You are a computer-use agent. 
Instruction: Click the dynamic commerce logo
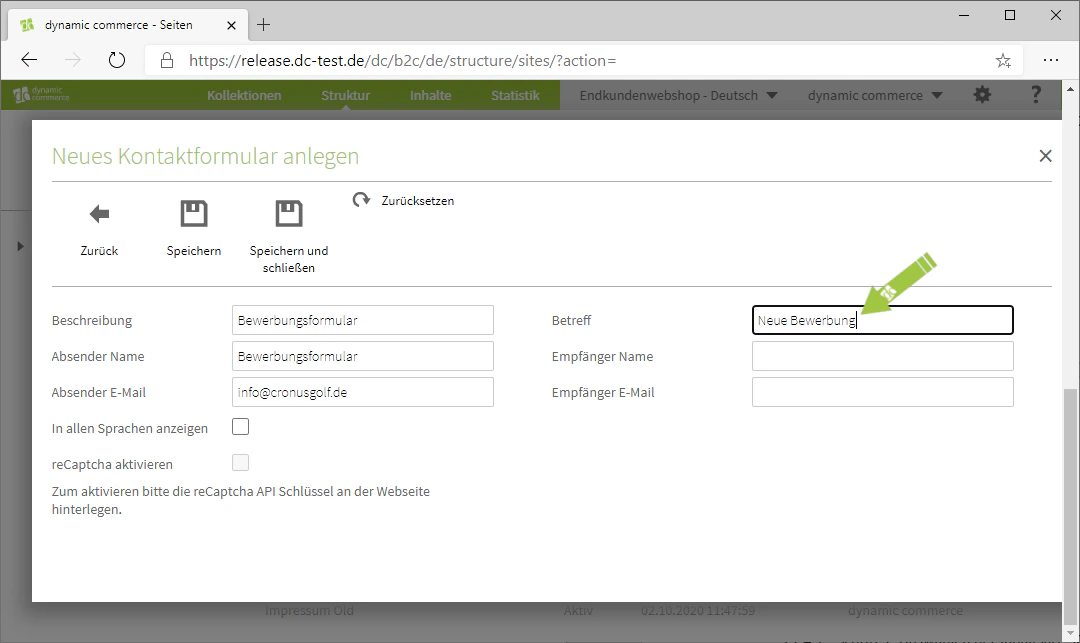(41, 94)
